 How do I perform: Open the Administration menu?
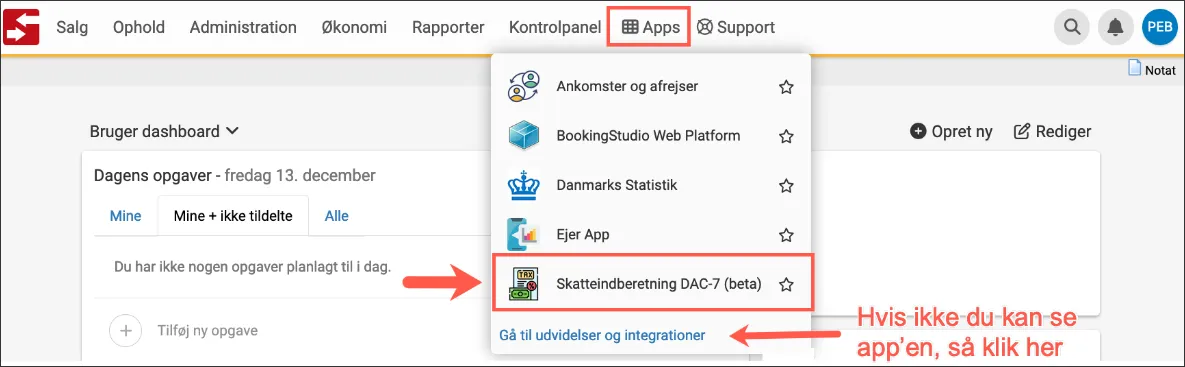[x=243, y=28]
